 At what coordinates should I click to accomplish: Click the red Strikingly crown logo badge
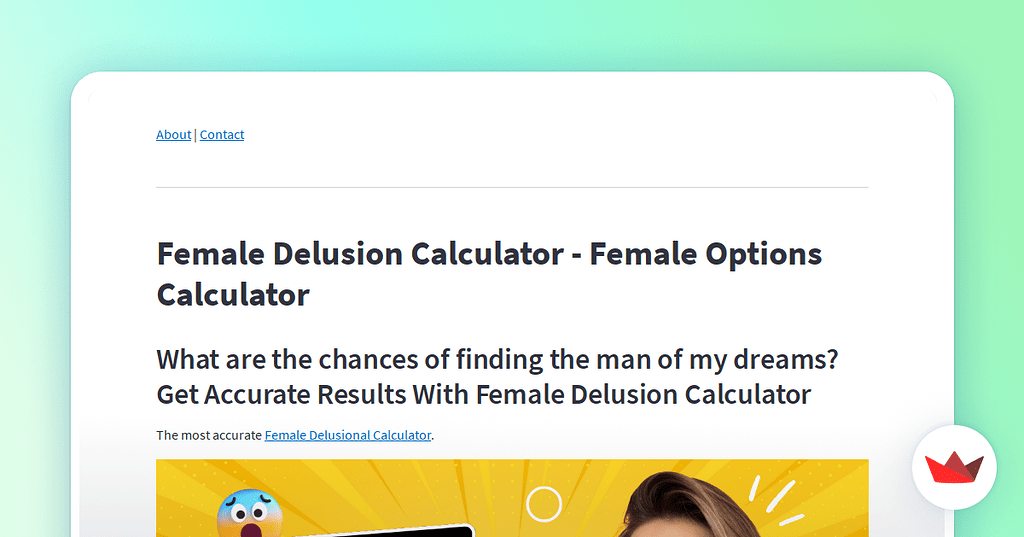(954, 468)
